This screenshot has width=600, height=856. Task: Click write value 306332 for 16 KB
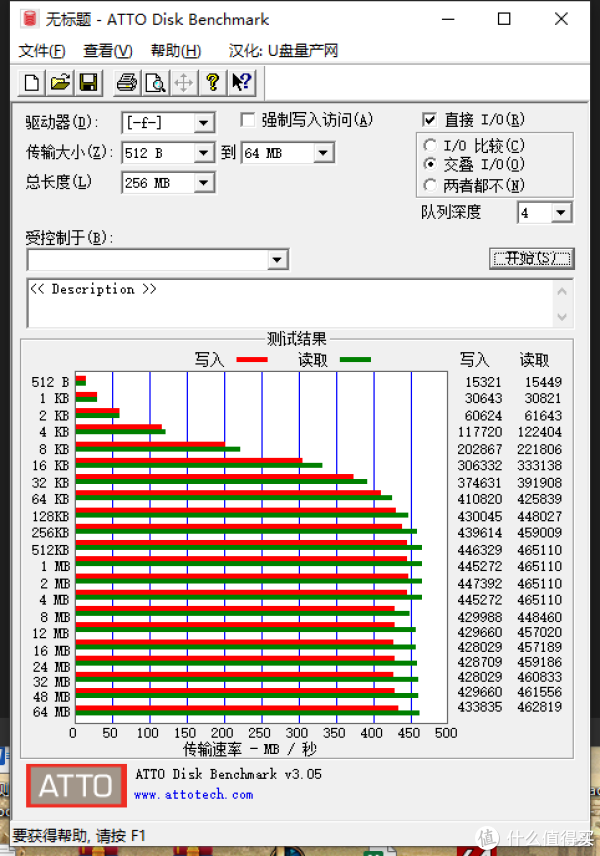point(479,466)
